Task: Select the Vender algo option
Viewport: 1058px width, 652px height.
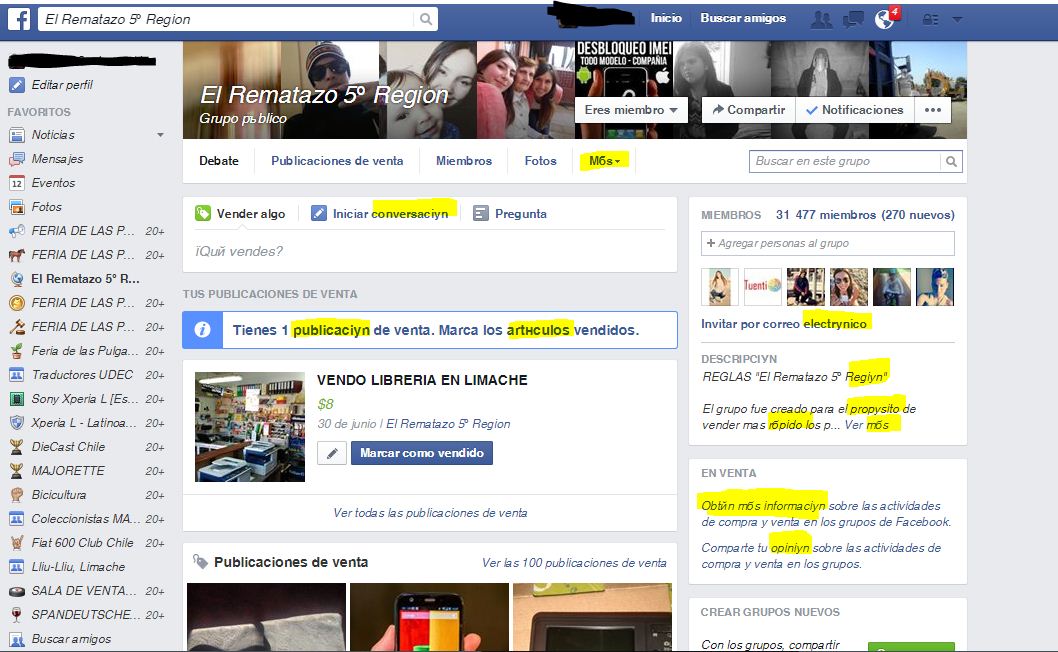Action: coord(240,214)
